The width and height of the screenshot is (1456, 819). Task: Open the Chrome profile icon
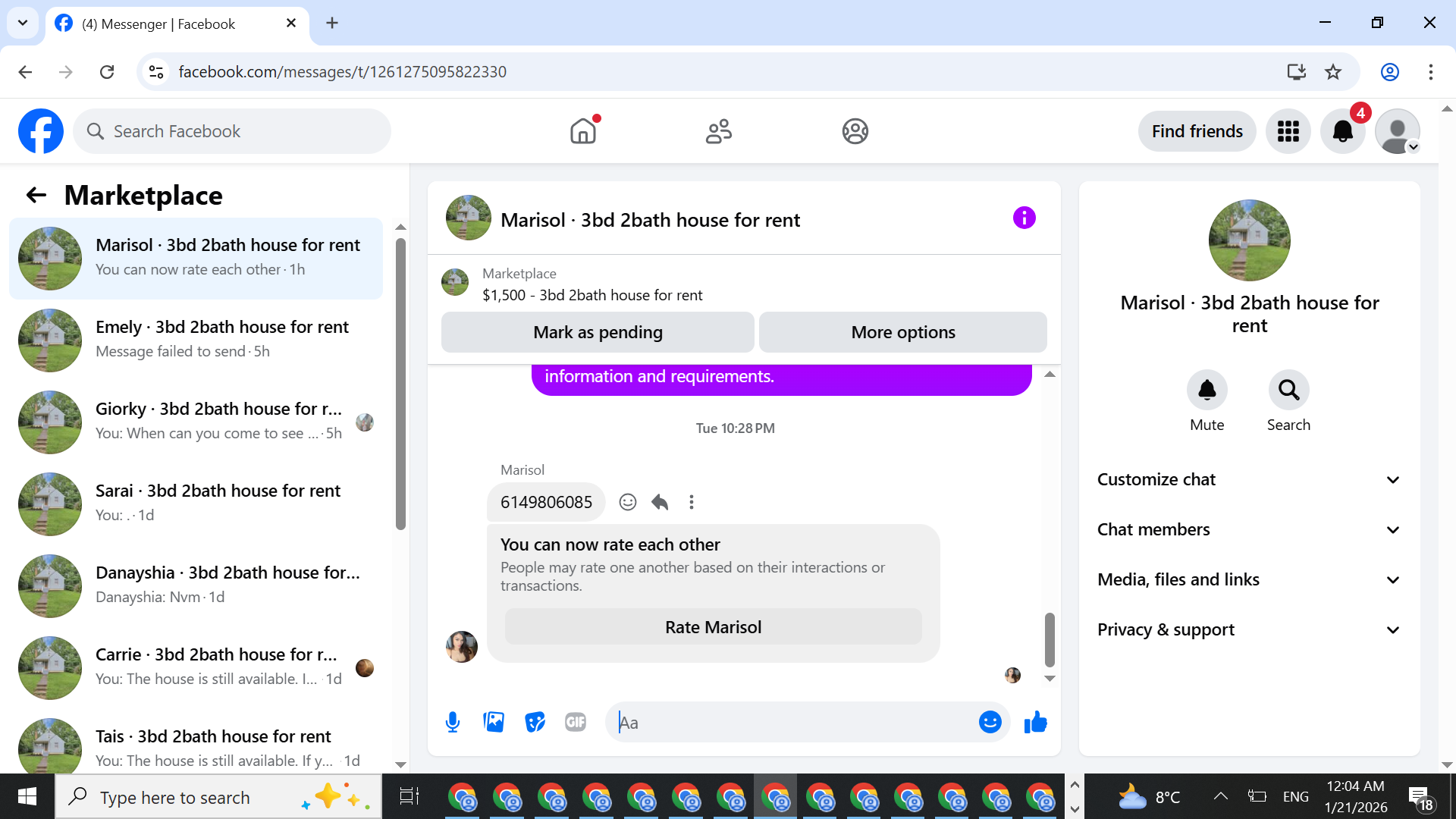click(x=1390, y=72)
